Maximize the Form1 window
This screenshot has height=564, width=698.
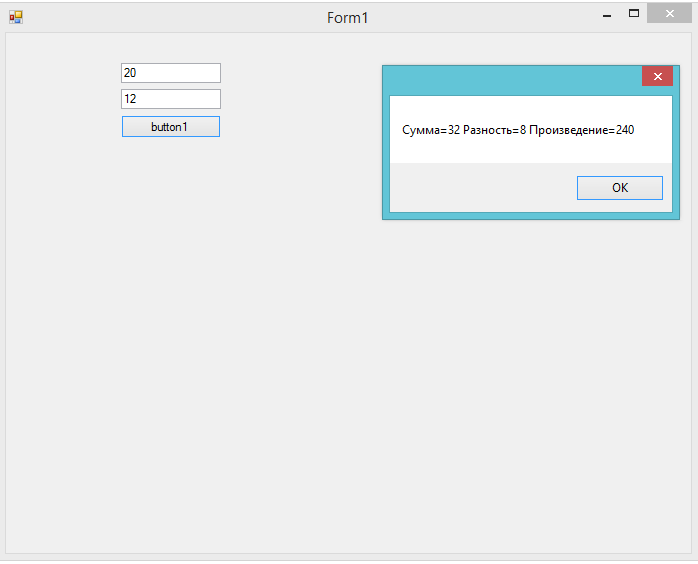click(x=634, y=13)
